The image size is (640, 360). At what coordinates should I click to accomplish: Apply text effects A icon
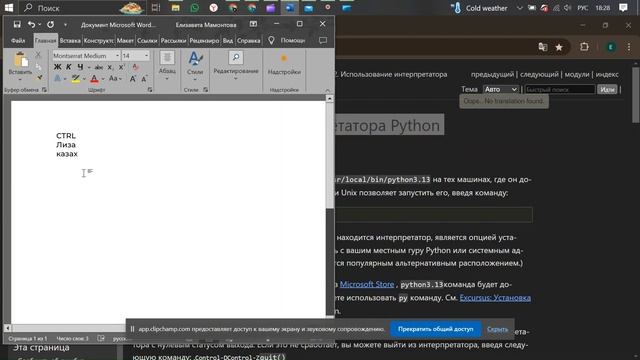[x=57, y=78]
